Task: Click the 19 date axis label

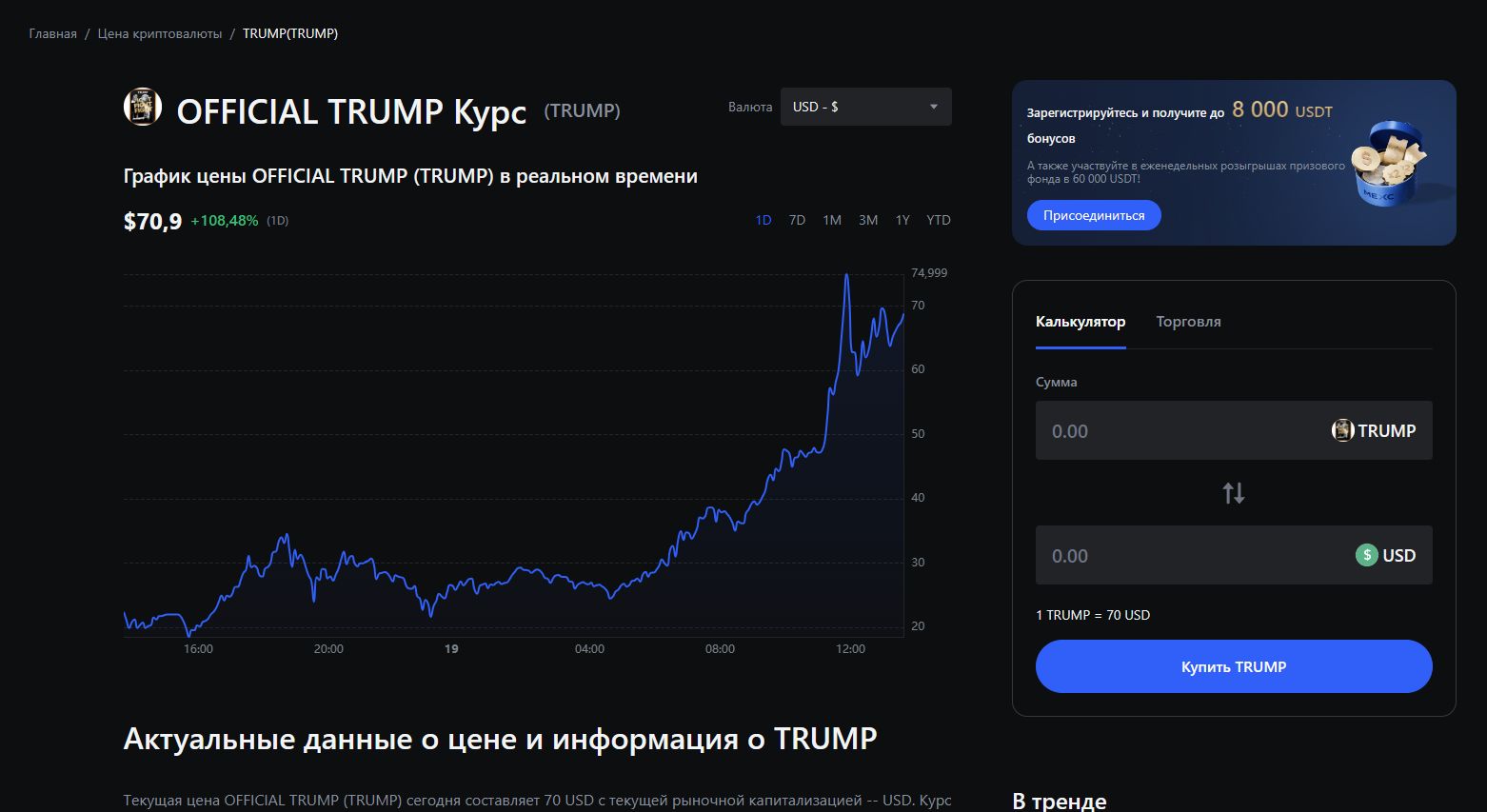Action: click(451, 649)
